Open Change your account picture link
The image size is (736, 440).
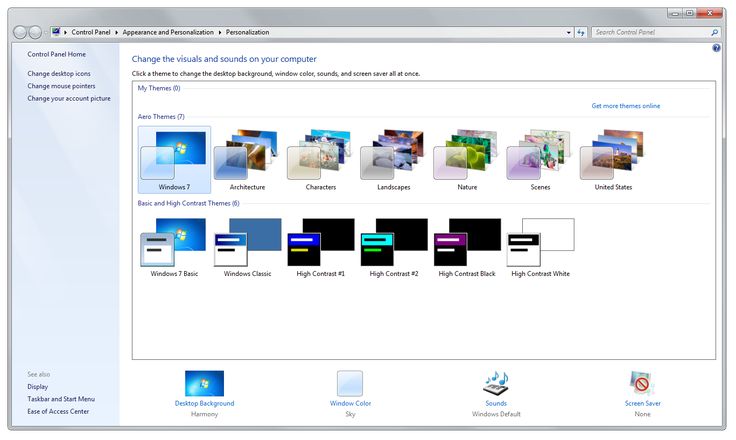pyautogui.click(x=69, y=98)
